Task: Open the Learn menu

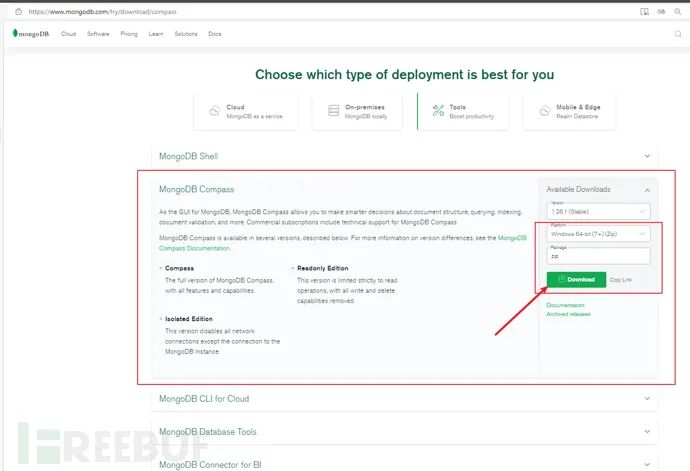Action: (x=156, y=34)
